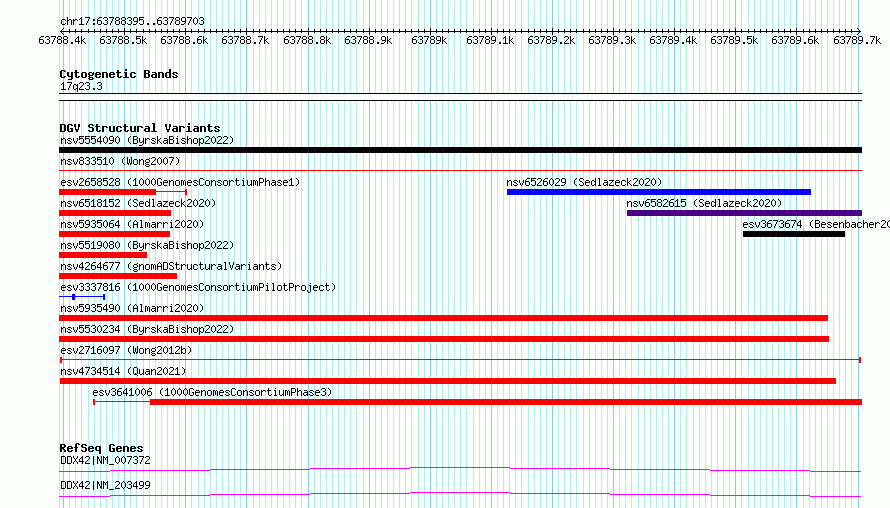
Task: Select the blue nsv6526029 variant bar
Action: 658,192
